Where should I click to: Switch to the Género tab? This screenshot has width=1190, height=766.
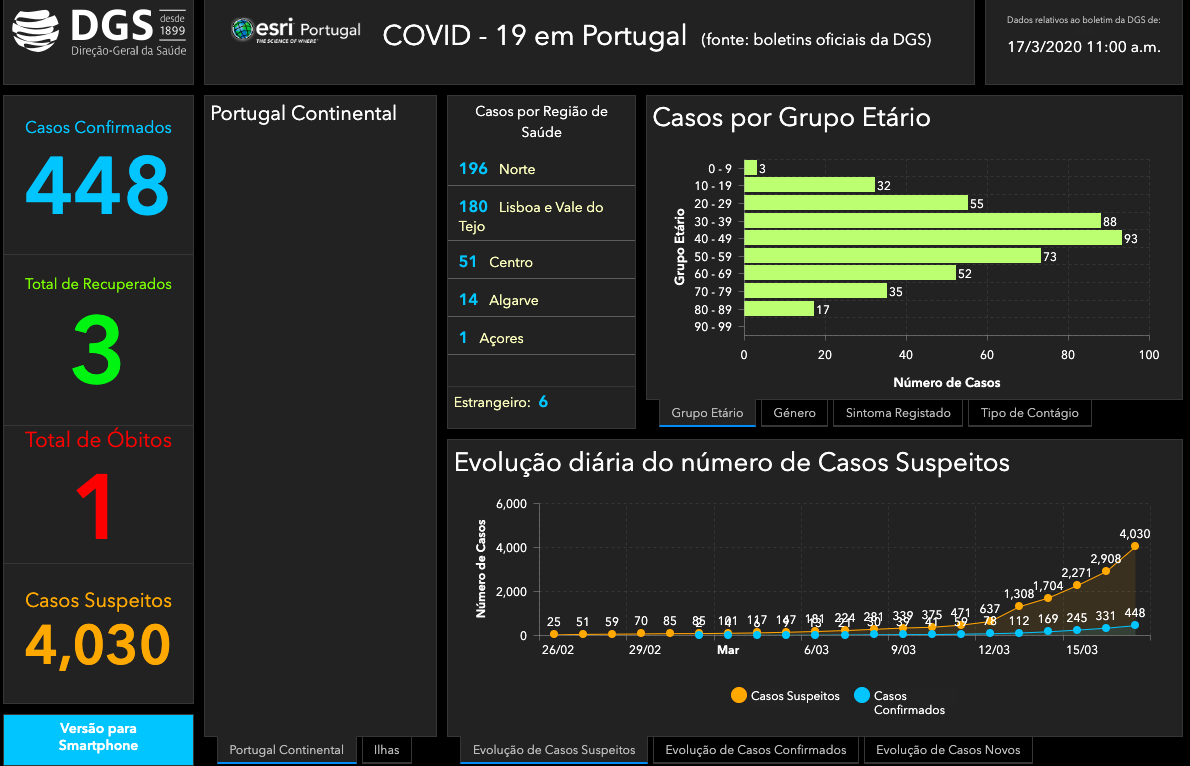pos(795,413)
